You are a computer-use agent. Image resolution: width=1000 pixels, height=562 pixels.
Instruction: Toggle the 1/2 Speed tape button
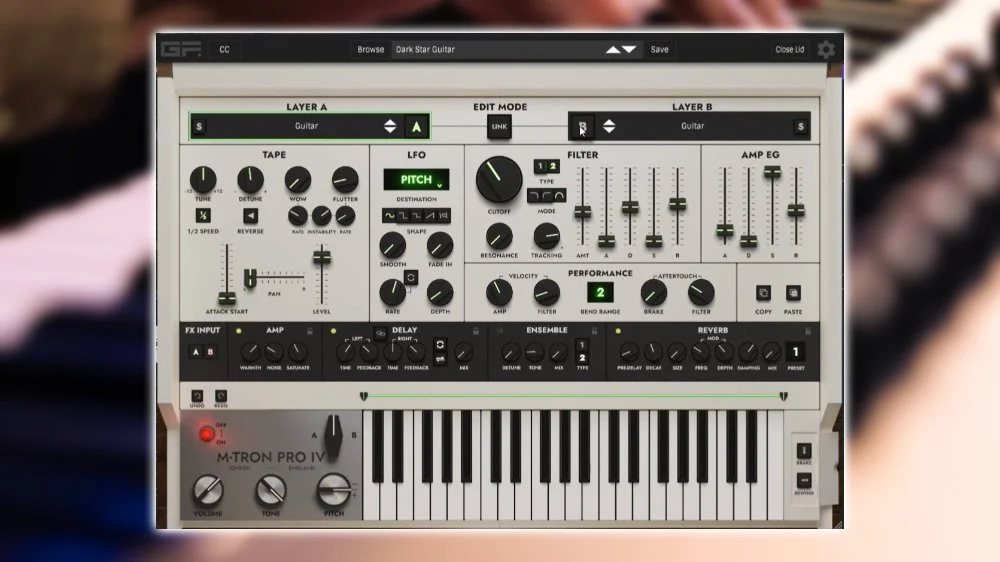pyautogui.click(x=203, y=216)
